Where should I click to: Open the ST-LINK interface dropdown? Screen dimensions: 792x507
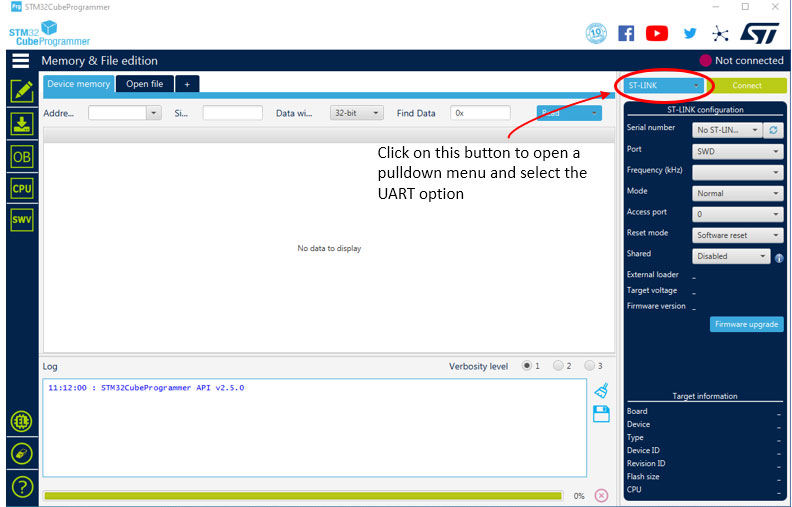coord(663,86)
